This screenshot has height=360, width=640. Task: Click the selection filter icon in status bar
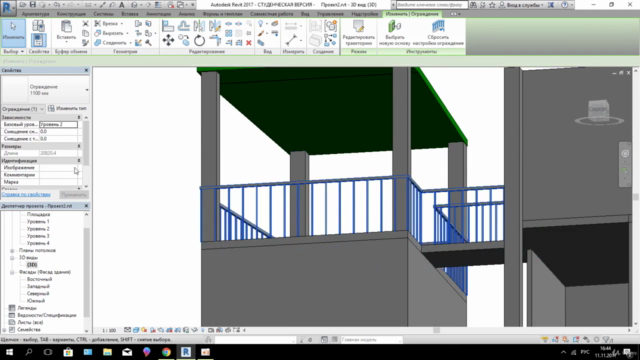click(607, 340)
